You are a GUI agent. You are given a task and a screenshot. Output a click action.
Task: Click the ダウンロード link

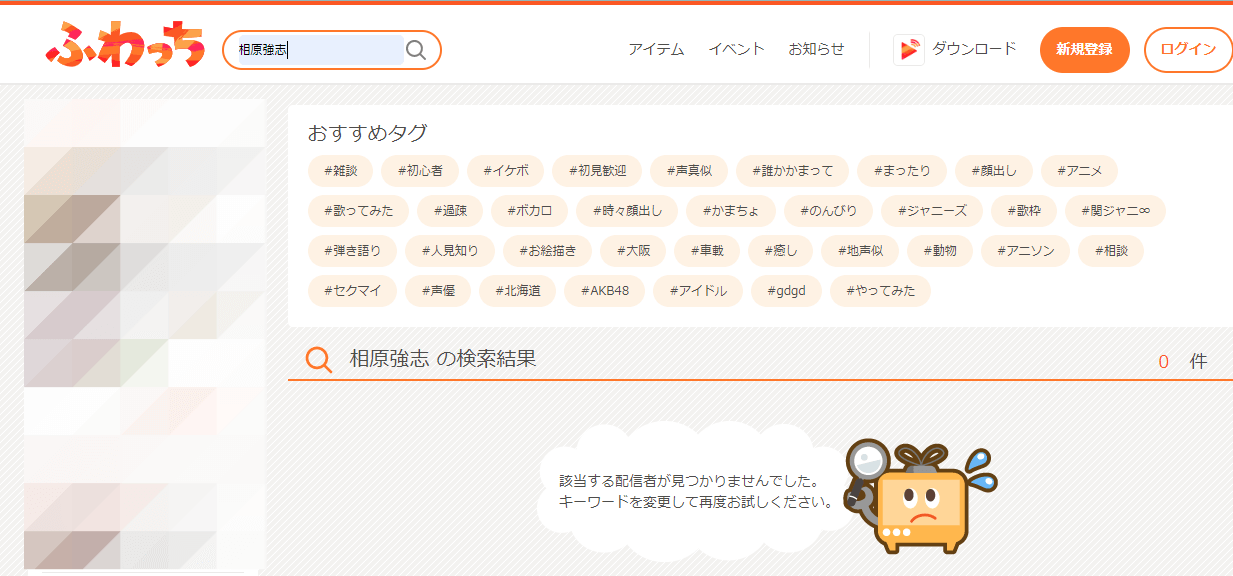pyautogui.click(x=974, y=49)
